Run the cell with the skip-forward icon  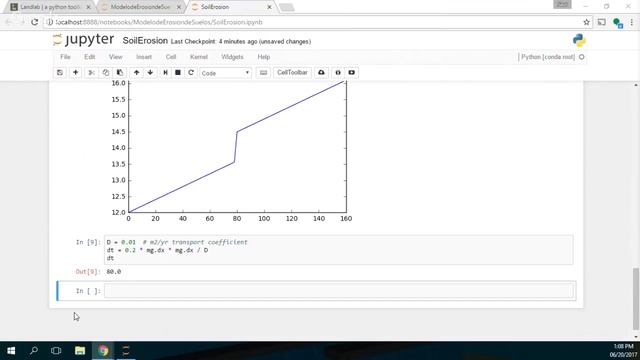[x=165, y=73]
